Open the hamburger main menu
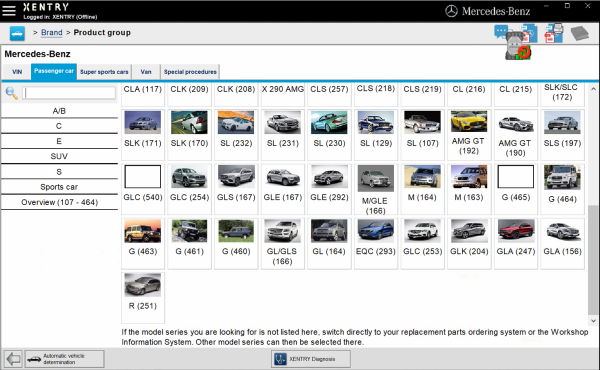 pyautogui.click(x=9, y=11)
